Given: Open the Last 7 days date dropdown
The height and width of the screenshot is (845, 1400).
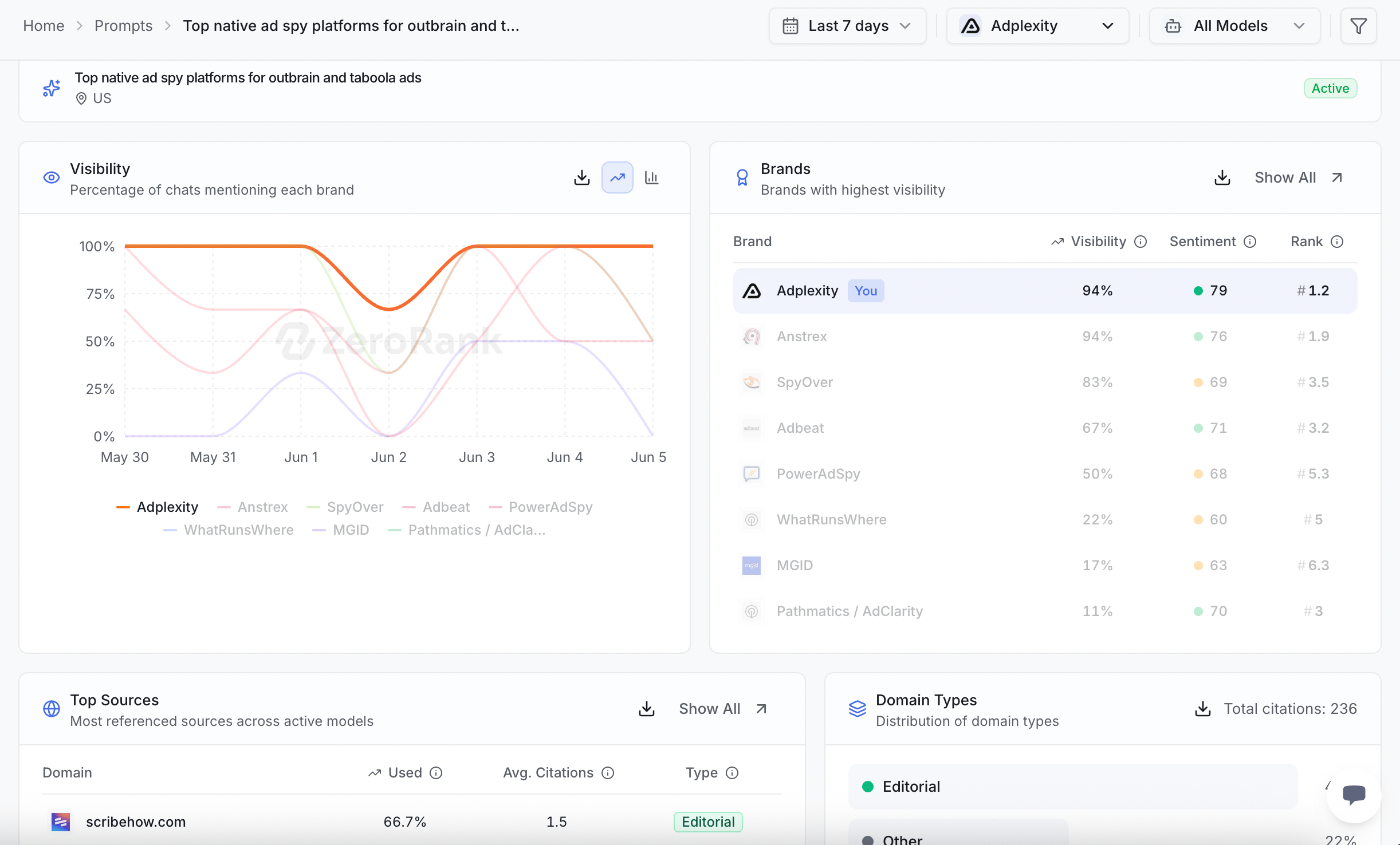Looking at the screenshot, I should 847,26.
